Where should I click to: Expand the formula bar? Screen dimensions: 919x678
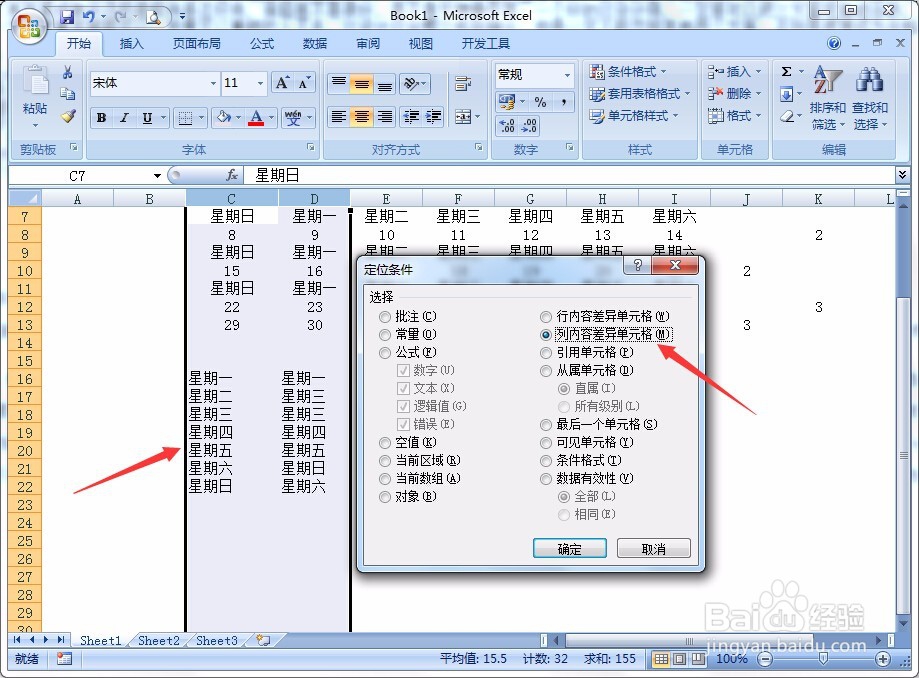tap(902, 175)
